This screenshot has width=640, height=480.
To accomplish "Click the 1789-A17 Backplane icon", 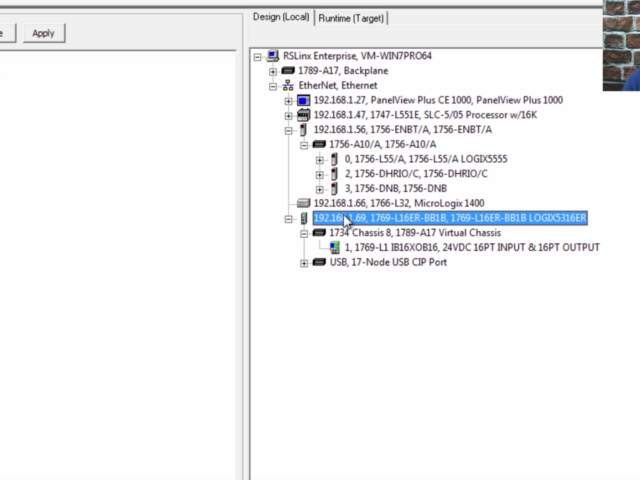I will pos(288,71).
